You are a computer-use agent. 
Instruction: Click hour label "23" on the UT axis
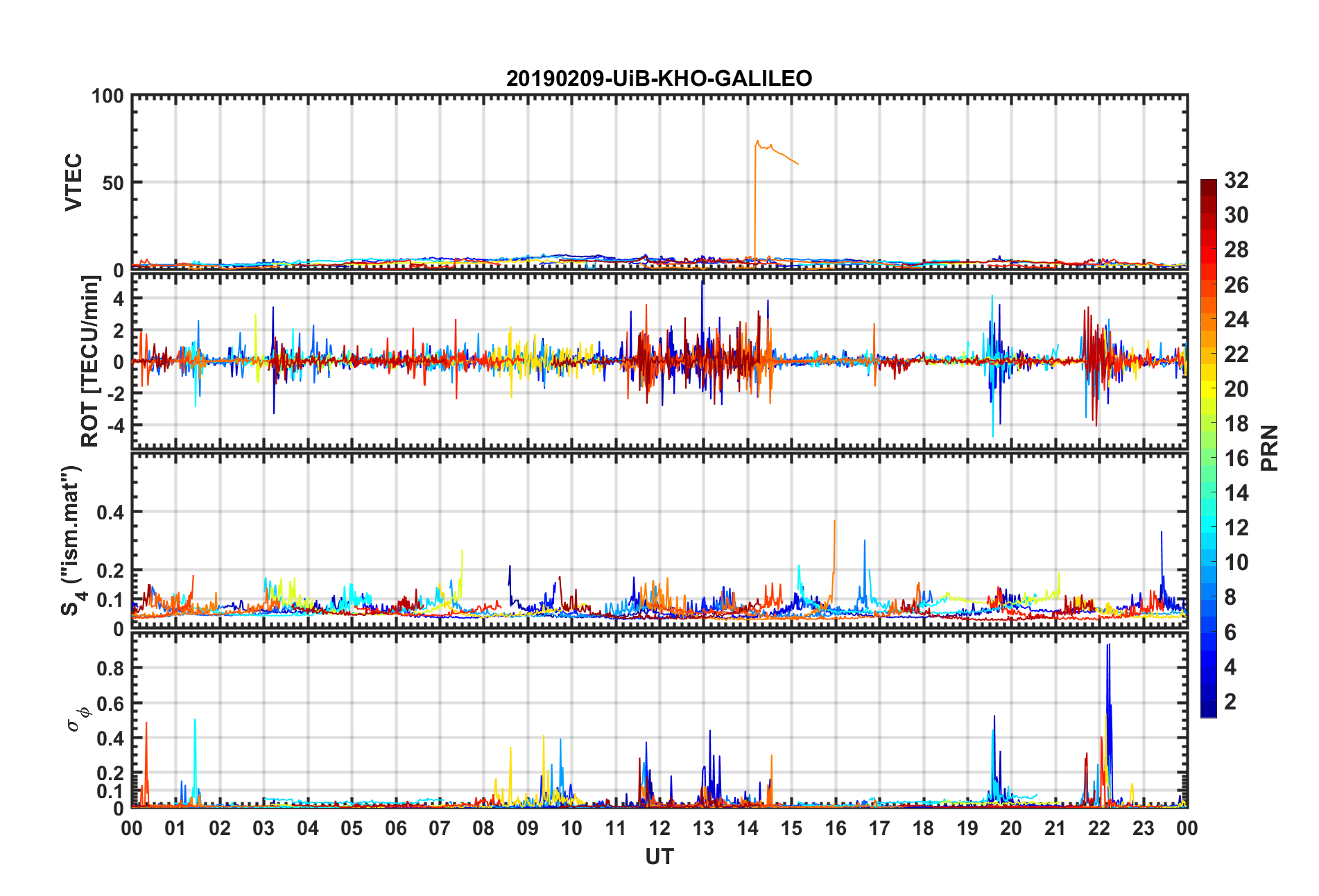1144,828
